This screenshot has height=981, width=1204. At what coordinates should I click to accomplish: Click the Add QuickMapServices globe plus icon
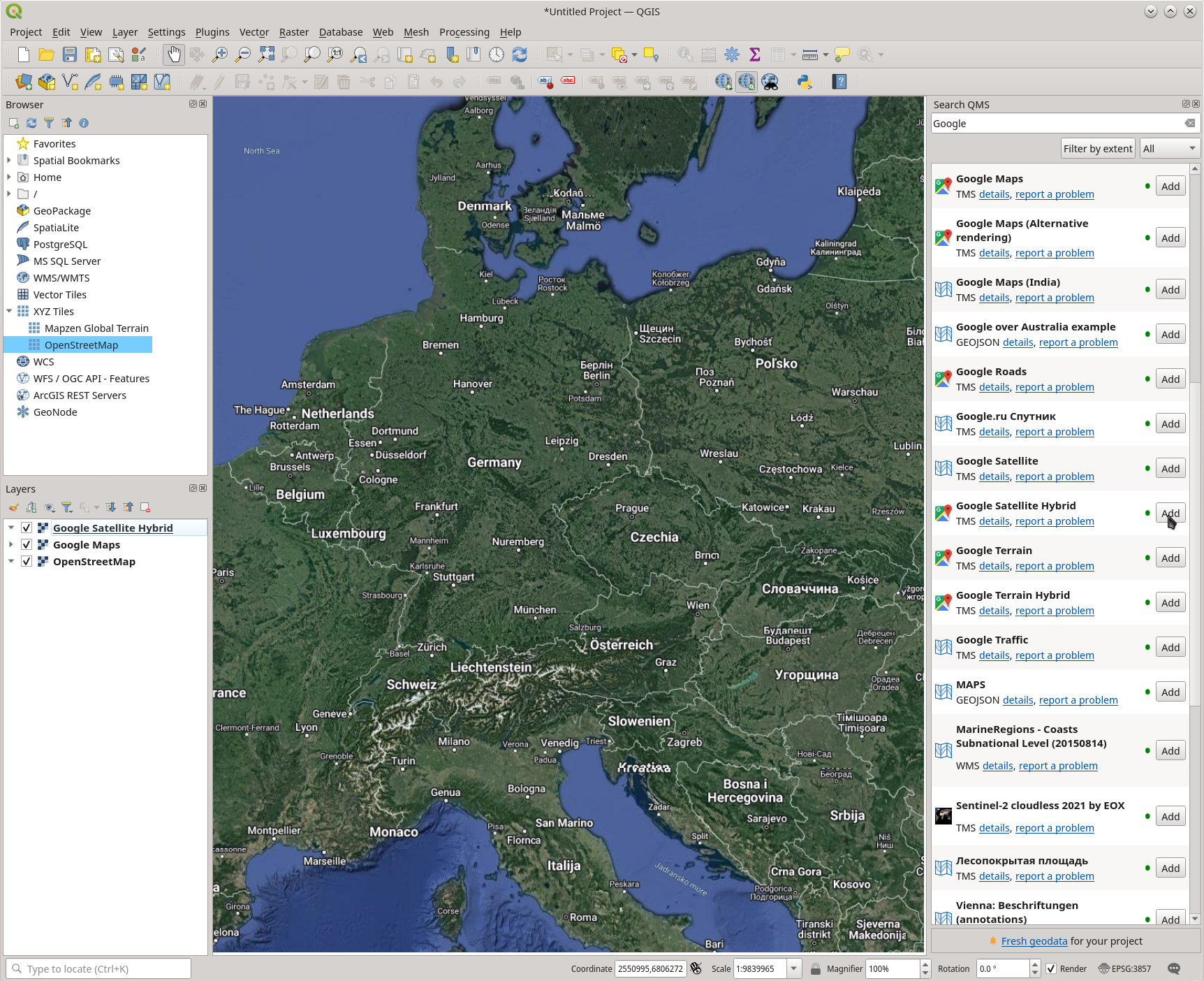click(724, 82)
